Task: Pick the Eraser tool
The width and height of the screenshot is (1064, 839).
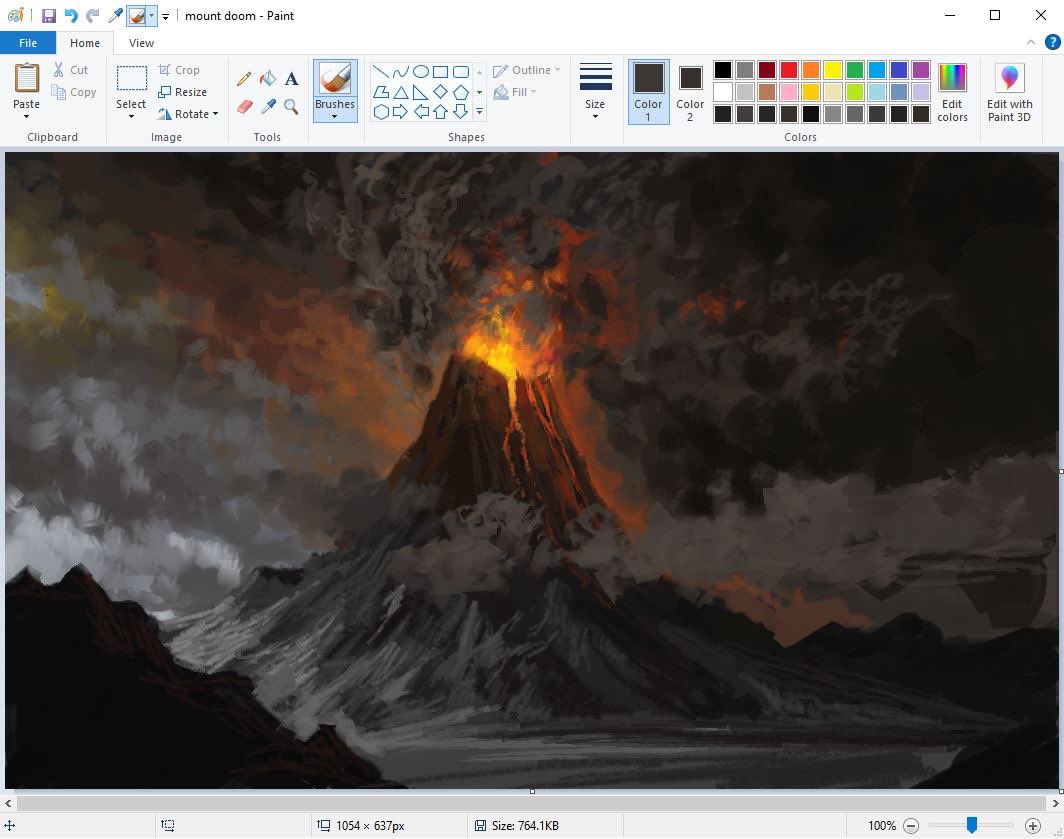Action: click(244, 106)
